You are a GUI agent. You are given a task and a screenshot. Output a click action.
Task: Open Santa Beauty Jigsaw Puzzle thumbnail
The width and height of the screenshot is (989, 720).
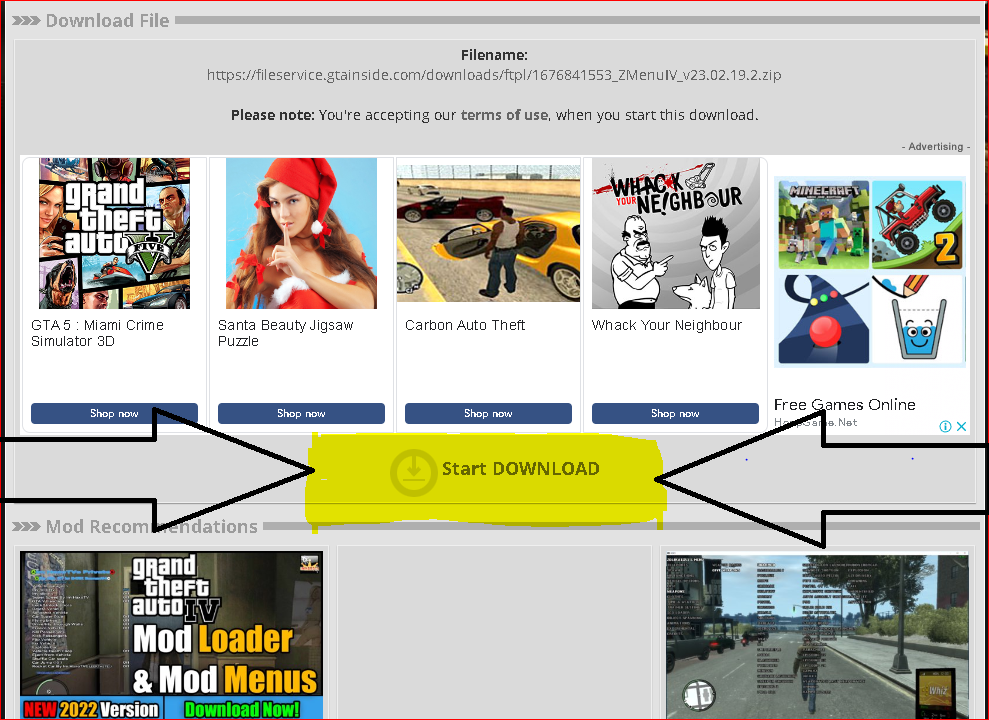[301, 233]
